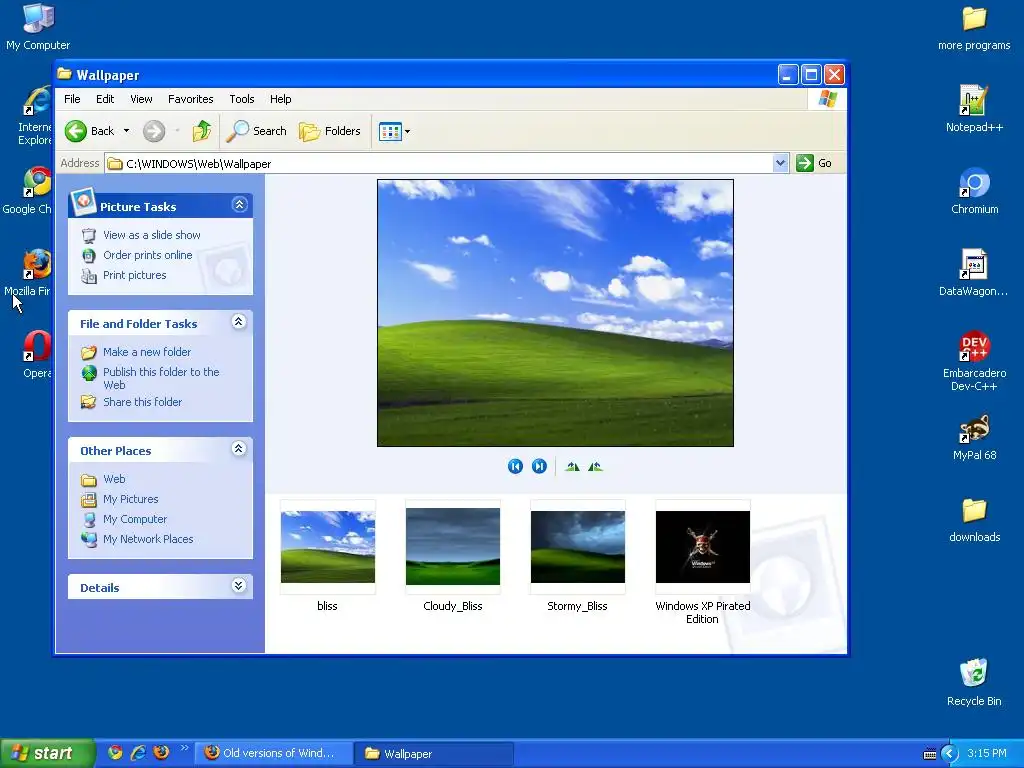This screenshot has width=1024, height=768.
Task: Open My Pictures under Other Places
Action: click(x=131, y=500)
